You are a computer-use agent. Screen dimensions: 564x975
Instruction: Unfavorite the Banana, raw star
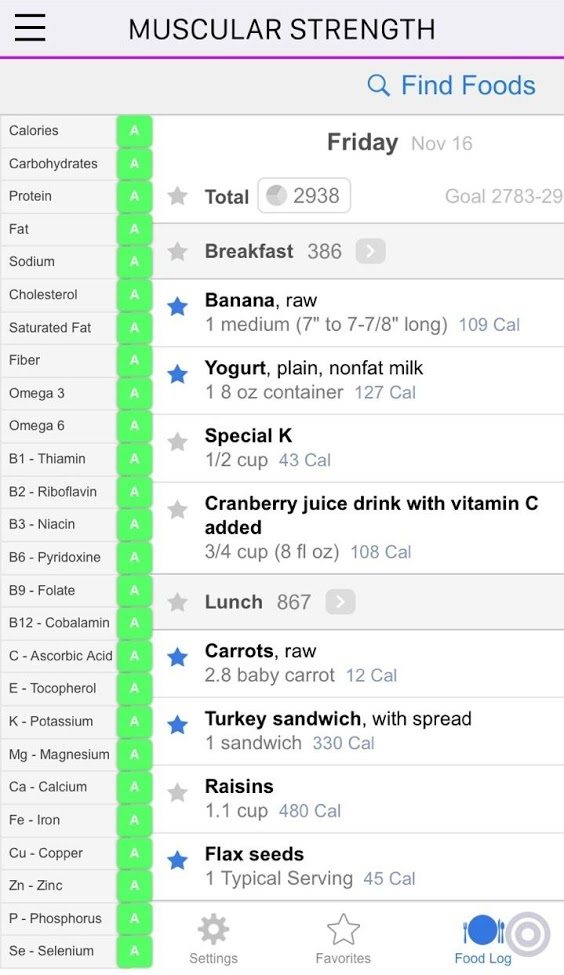click(178, 306)
